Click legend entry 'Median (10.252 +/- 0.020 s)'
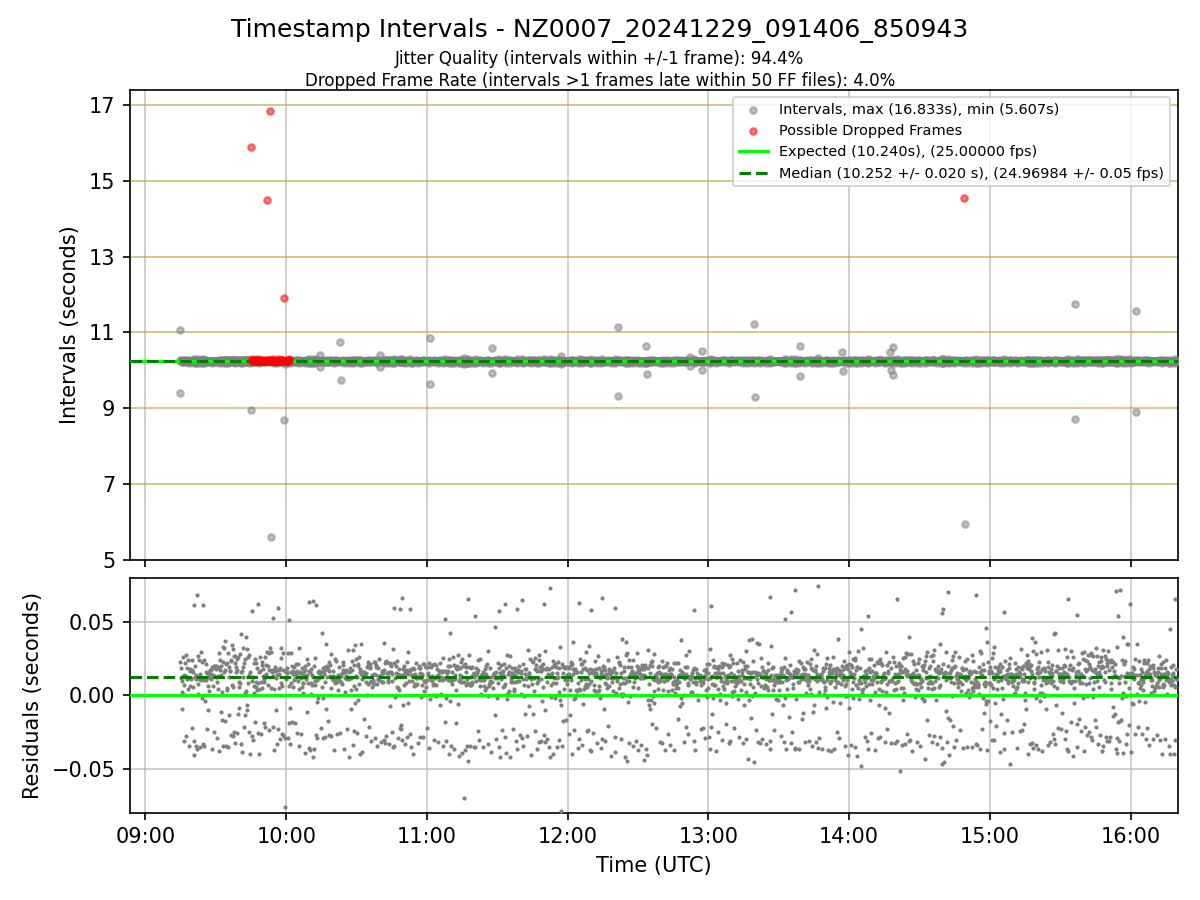Screen dimensions: 1200x900 tap(971, 173)
